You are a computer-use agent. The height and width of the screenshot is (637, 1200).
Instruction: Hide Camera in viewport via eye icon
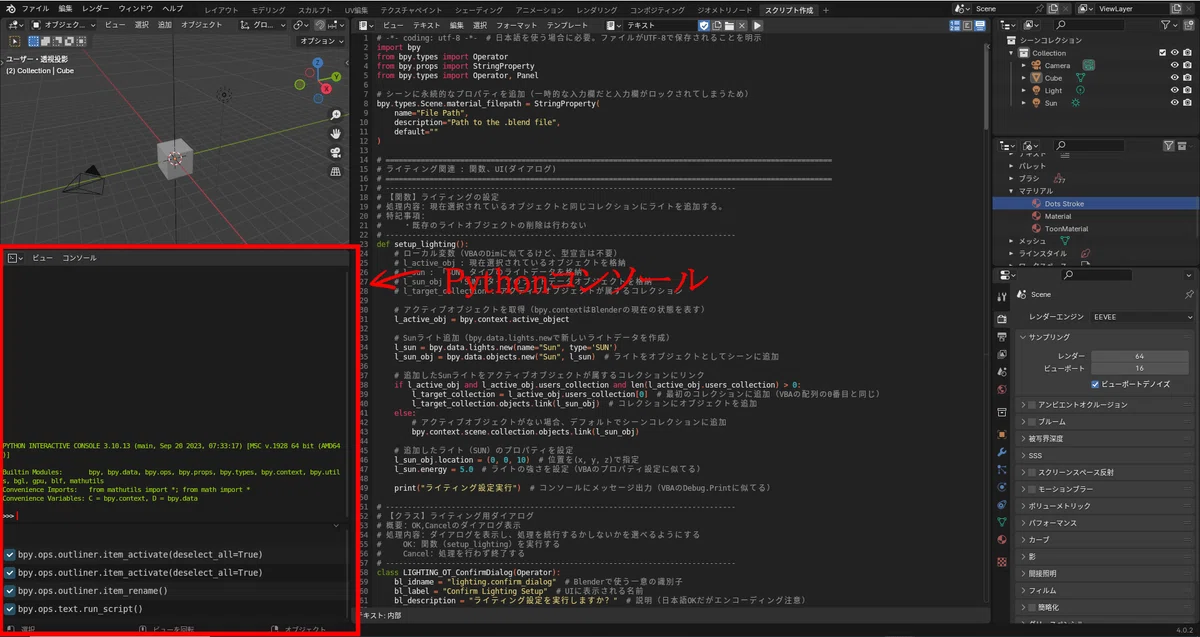[1174, 65]
